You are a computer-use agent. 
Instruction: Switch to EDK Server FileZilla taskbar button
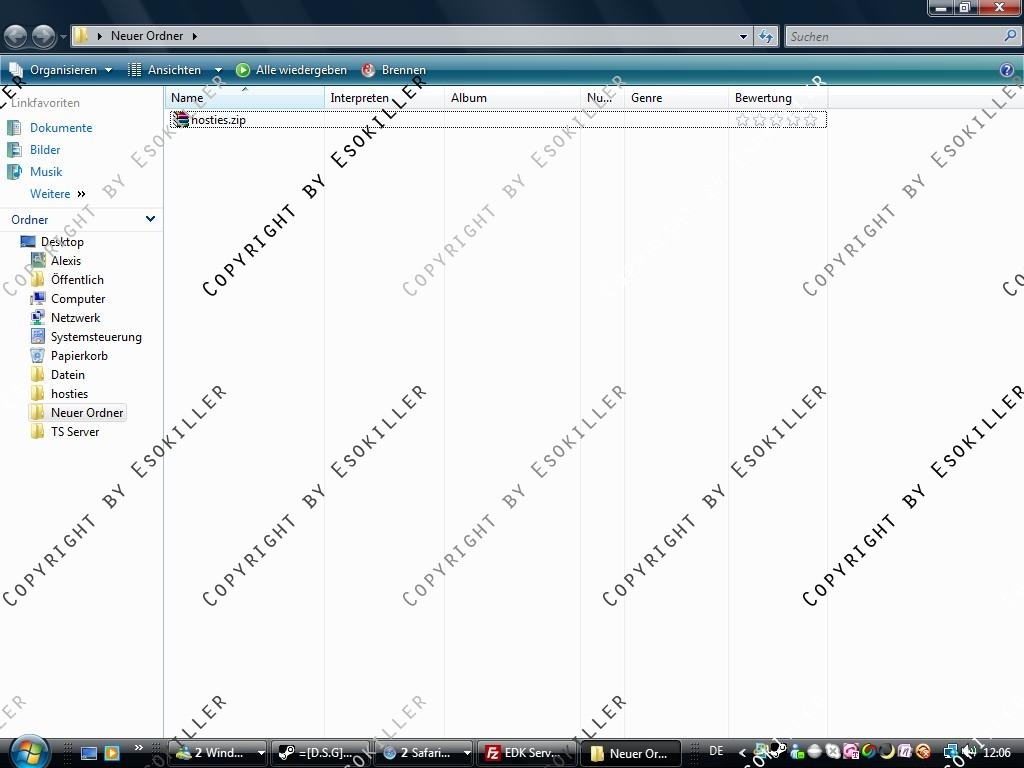(523, 753)
